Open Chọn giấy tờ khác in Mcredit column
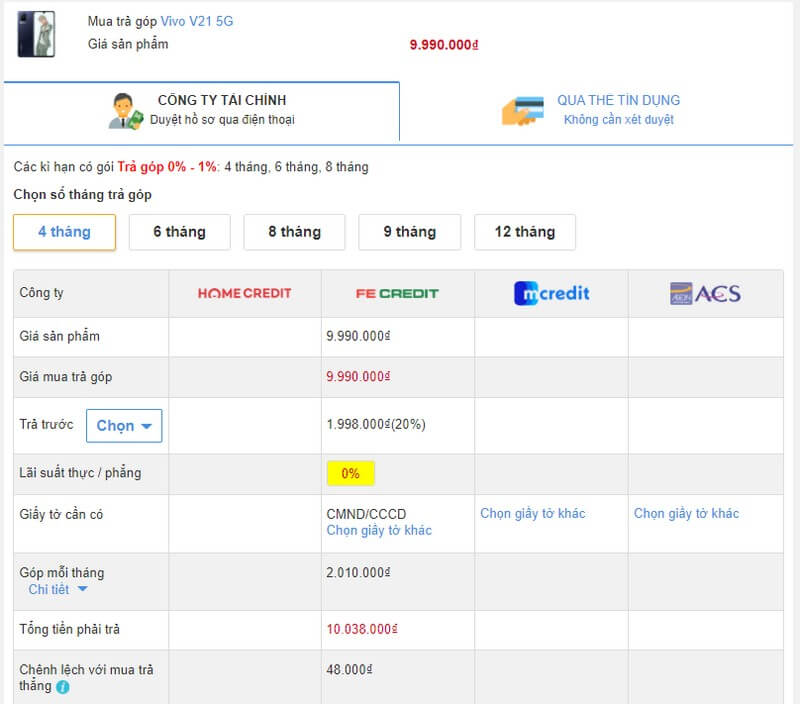This screenshot has height=704, width=800. click(533, 513)
